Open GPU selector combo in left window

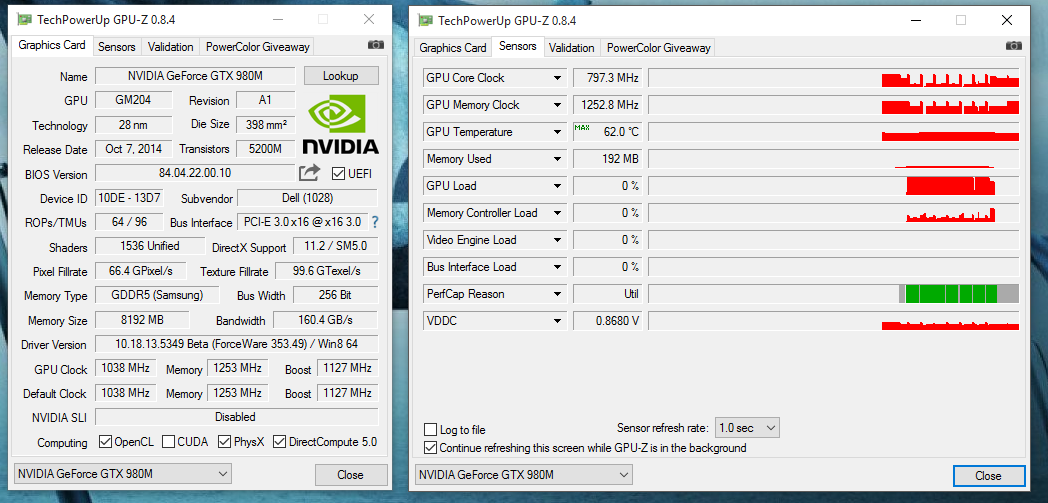[123, 474]
